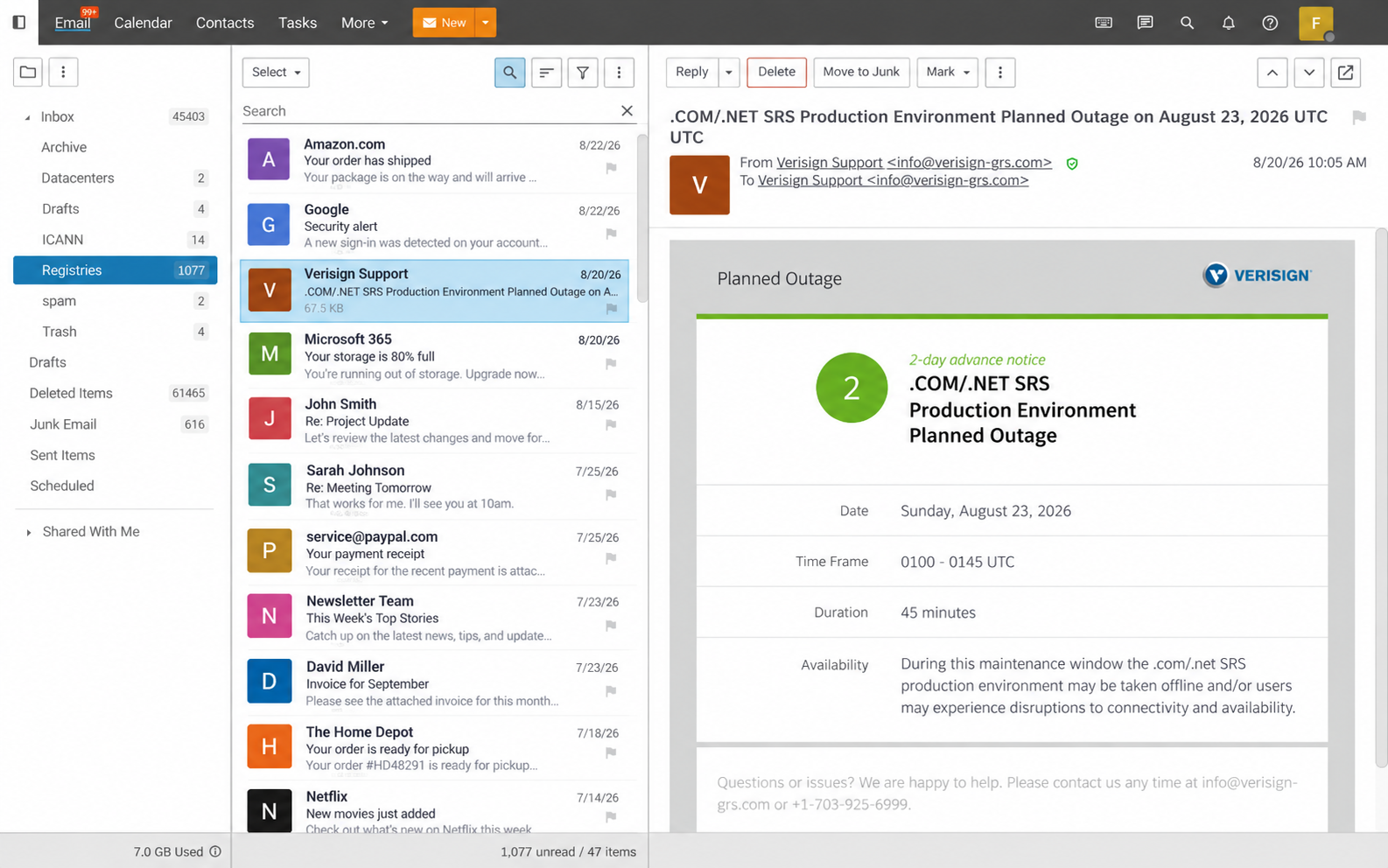Viewport: 1388px width, 868px height.
Task: Click the message list scrollbar
Action: click(642, 217)
